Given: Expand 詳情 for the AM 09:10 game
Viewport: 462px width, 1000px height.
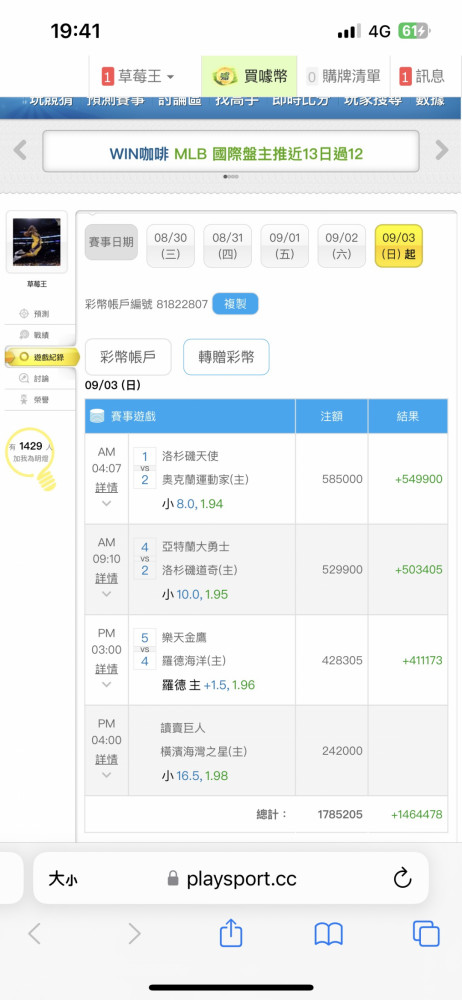Looking at the screenshot, I should (x=107, y=578).
